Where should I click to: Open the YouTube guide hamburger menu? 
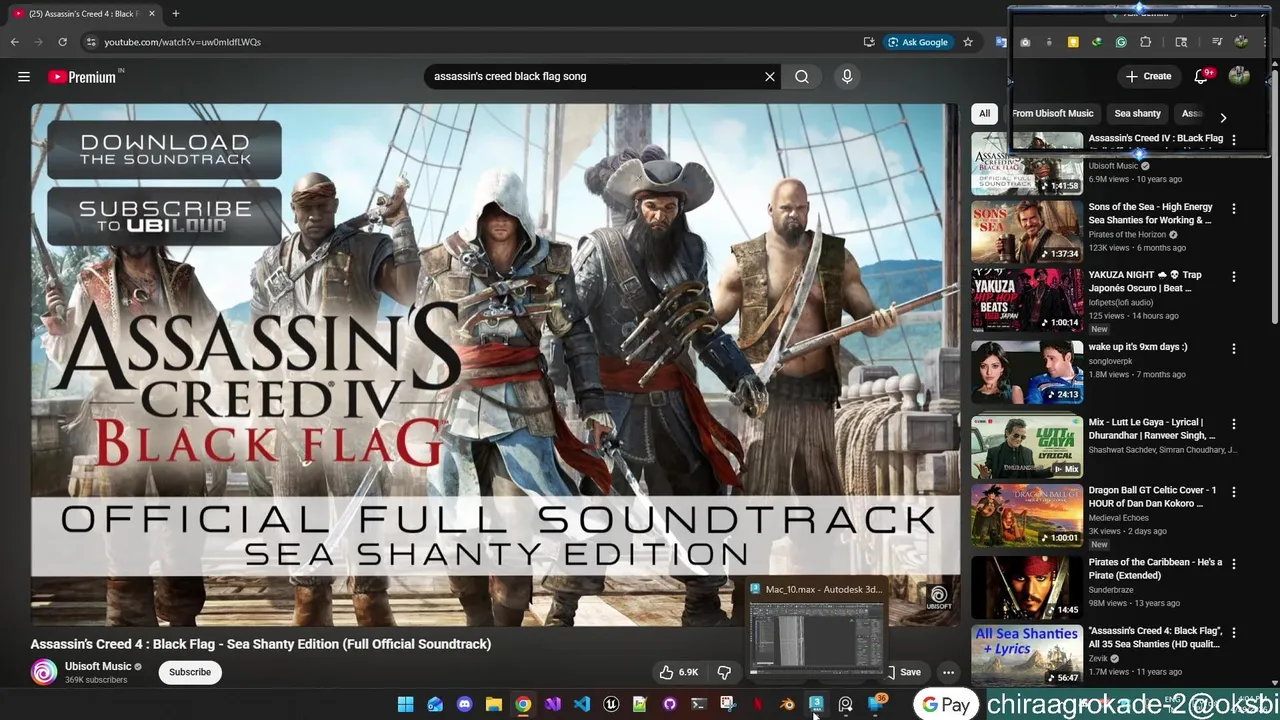coord(24,76)
